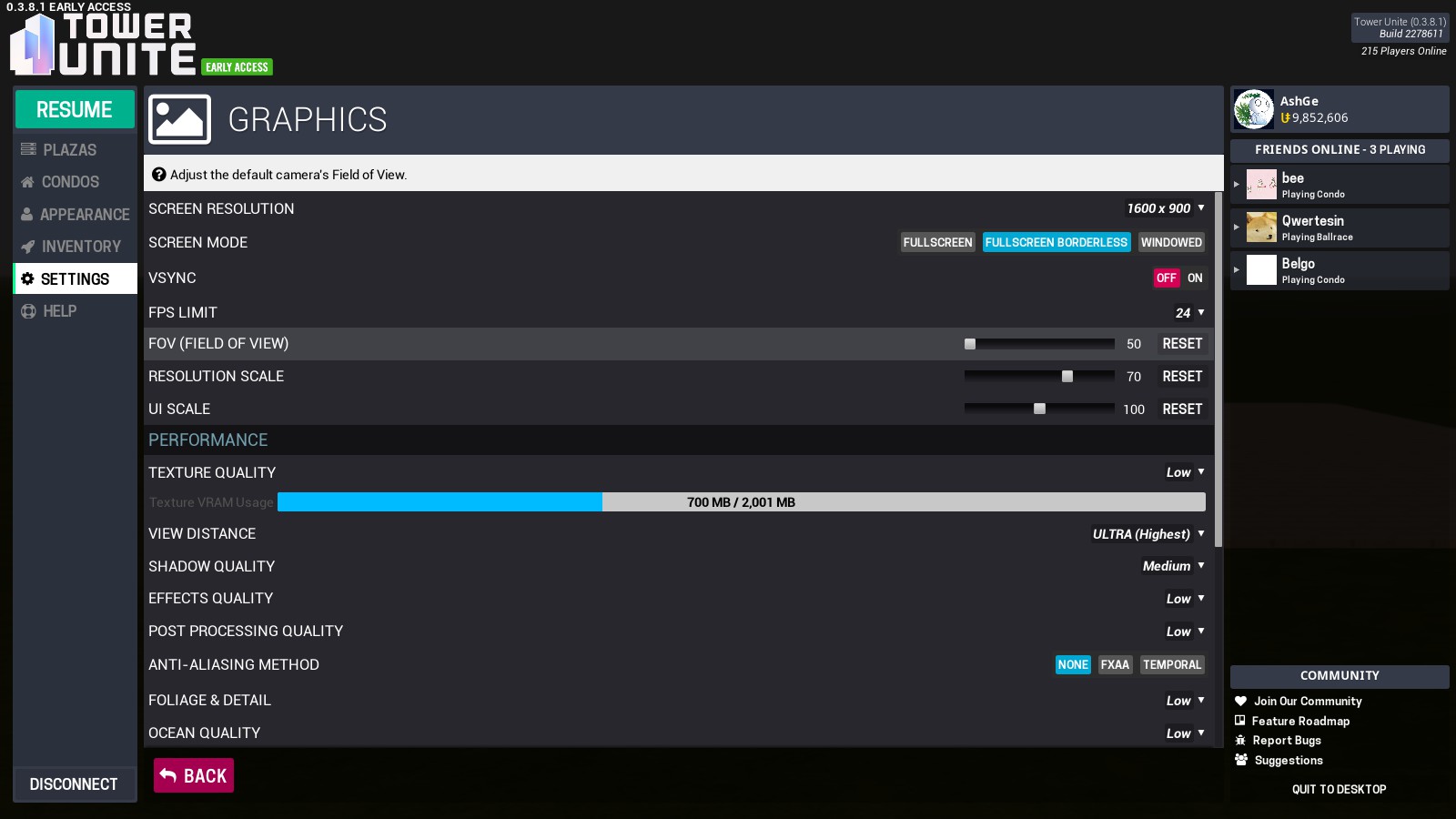Click bee's friend avatar

pyautogui.click(x=1261, y=185)
